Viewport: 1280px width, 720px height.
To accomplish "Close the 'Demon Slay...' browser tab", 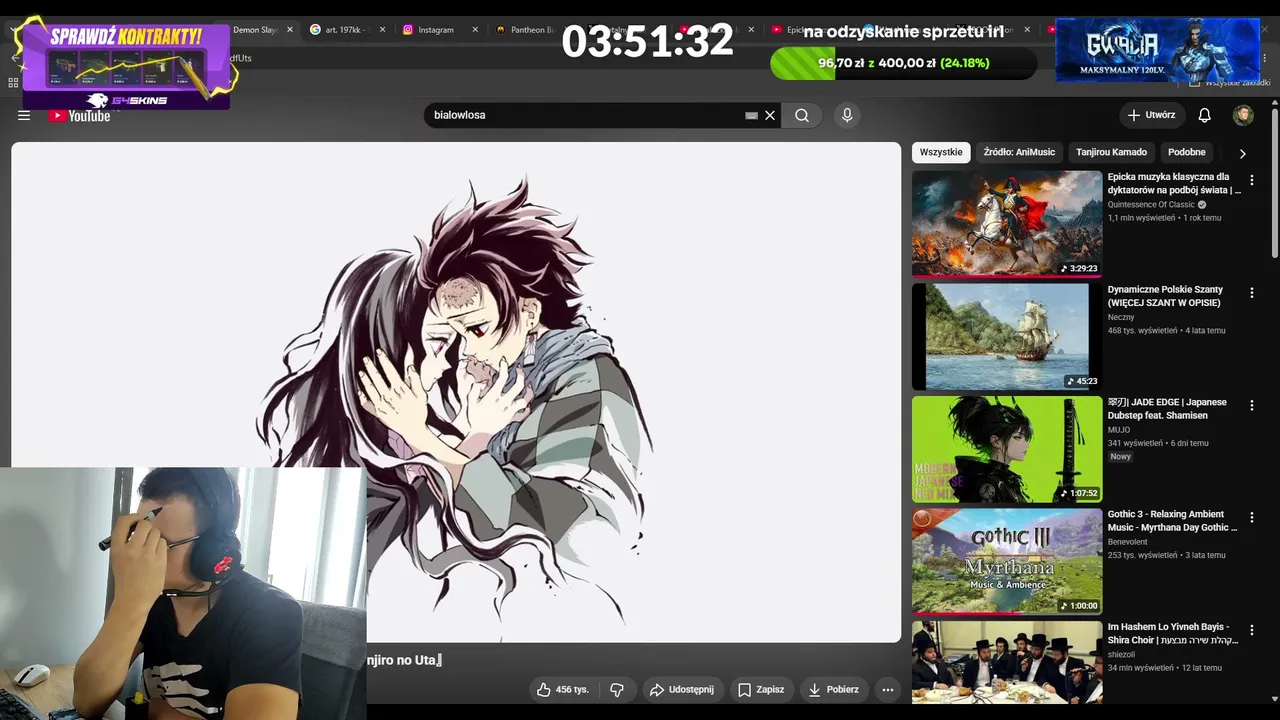I will click(x=290, y=30).
